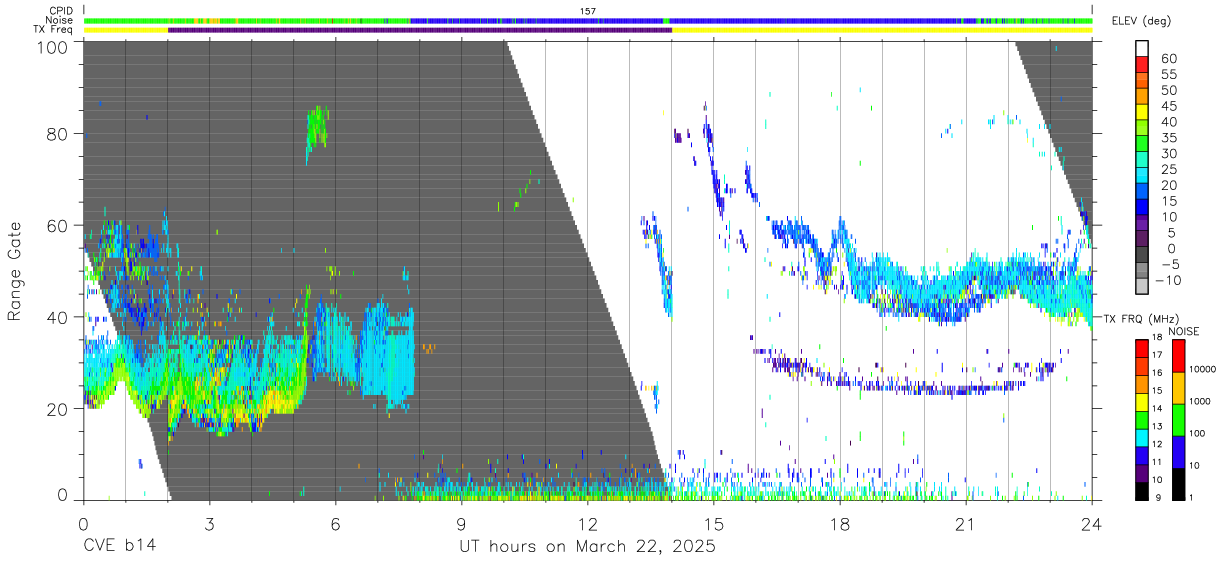Click the 14 value on TX FRQ scale
The width and height of the screenshot is (1228, 567).
1156,408
